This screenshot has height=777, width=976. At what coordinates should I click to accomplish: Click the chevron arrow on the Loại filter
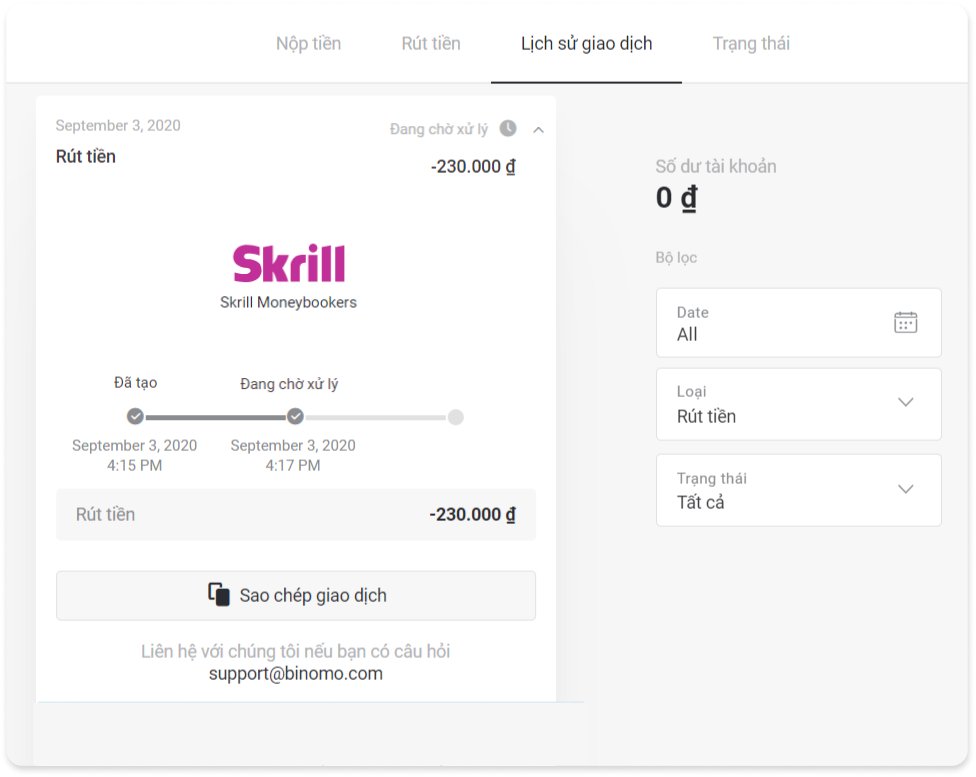coord(906,403)
